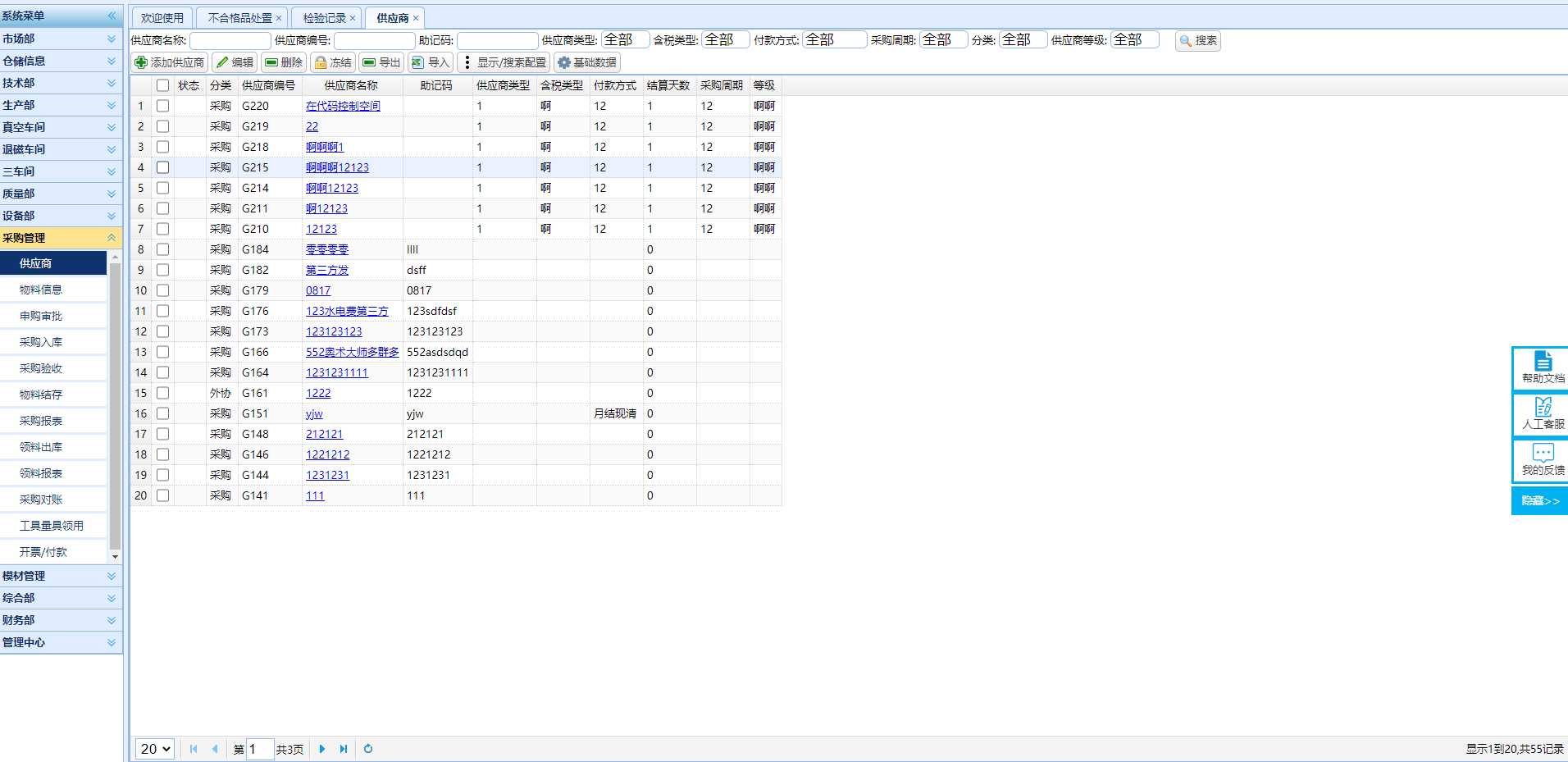The image size is (1568, 762).
Task: Sort by the 供应商编号 column header
Action: coord(268,85)
